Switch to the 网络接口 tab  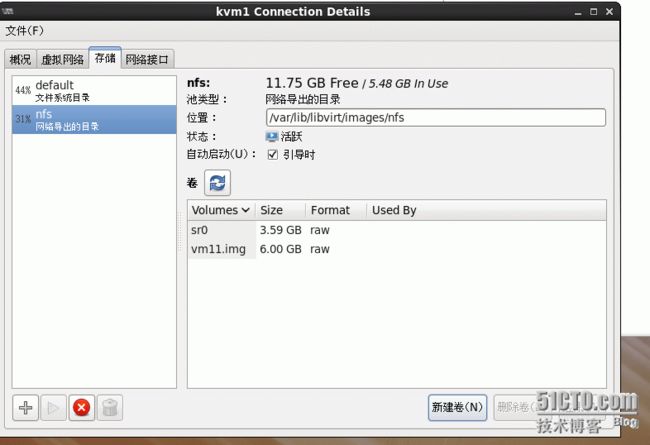point(147,59)
